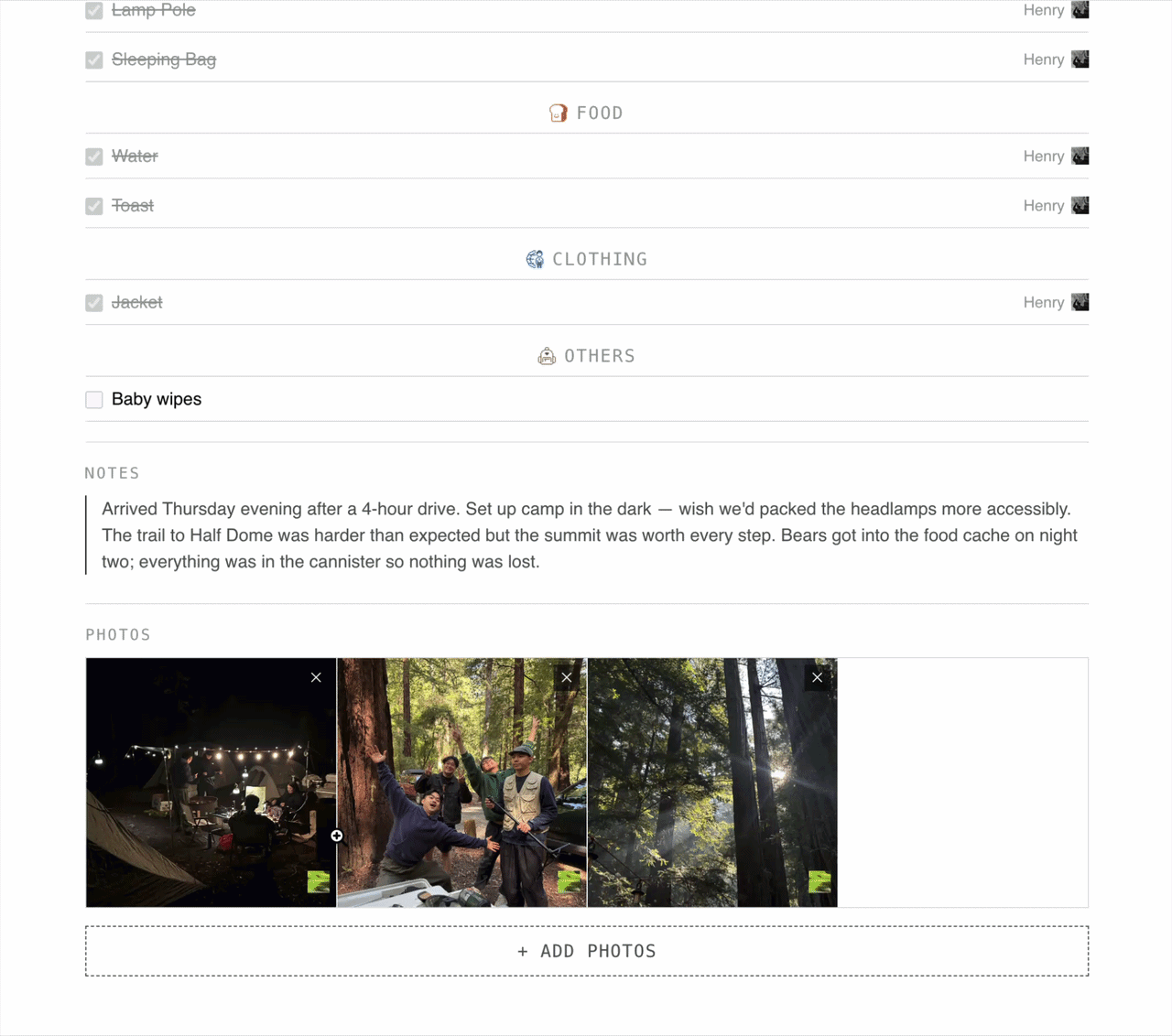Image resolution: width=1172 pixels, height=1036 pixels.
Task: Click Henry's avatar on Lamp Pole row
Action: pyautogui.click(x=1080, y=10)
